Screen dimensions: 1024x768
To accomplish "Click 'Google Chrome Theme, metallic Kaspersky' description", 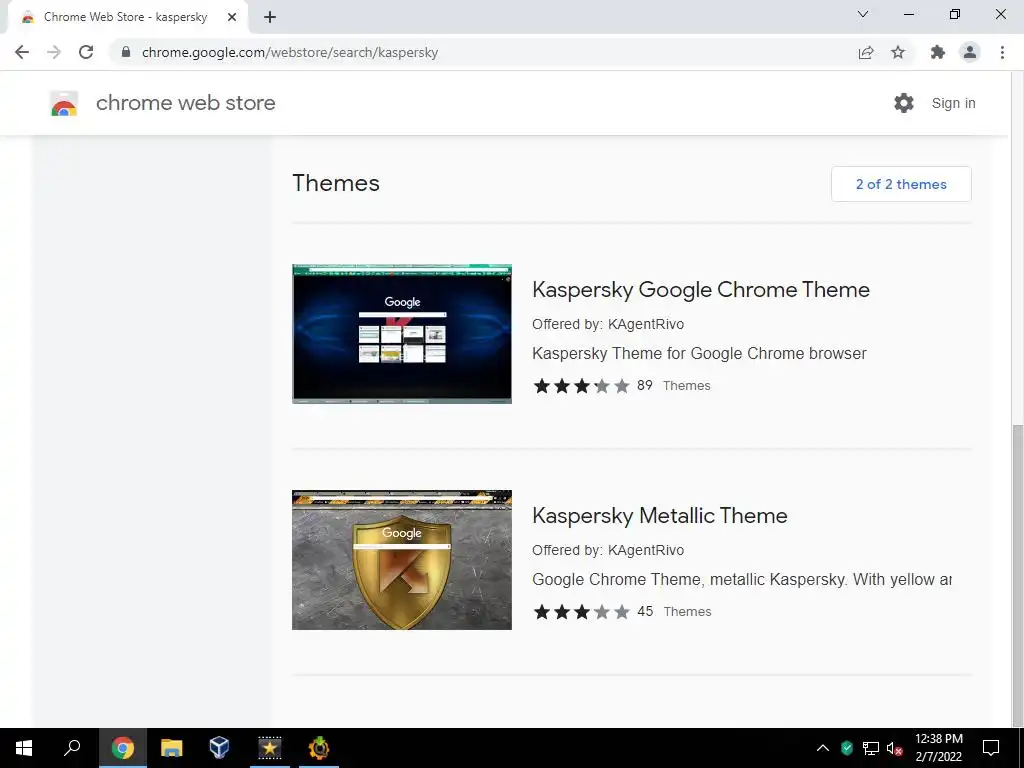I will tap(742, 579).
